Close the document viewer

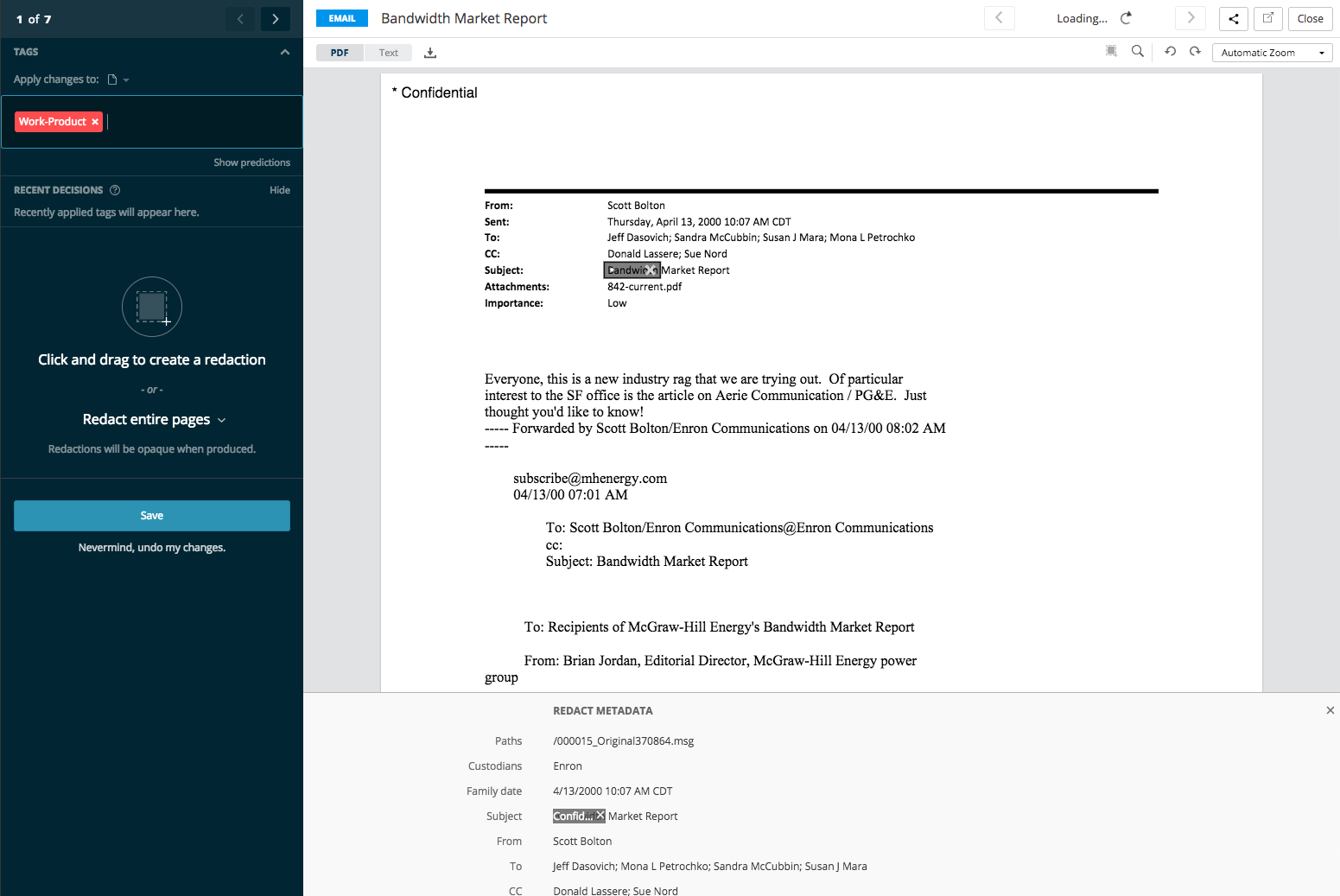(1310, 18)
